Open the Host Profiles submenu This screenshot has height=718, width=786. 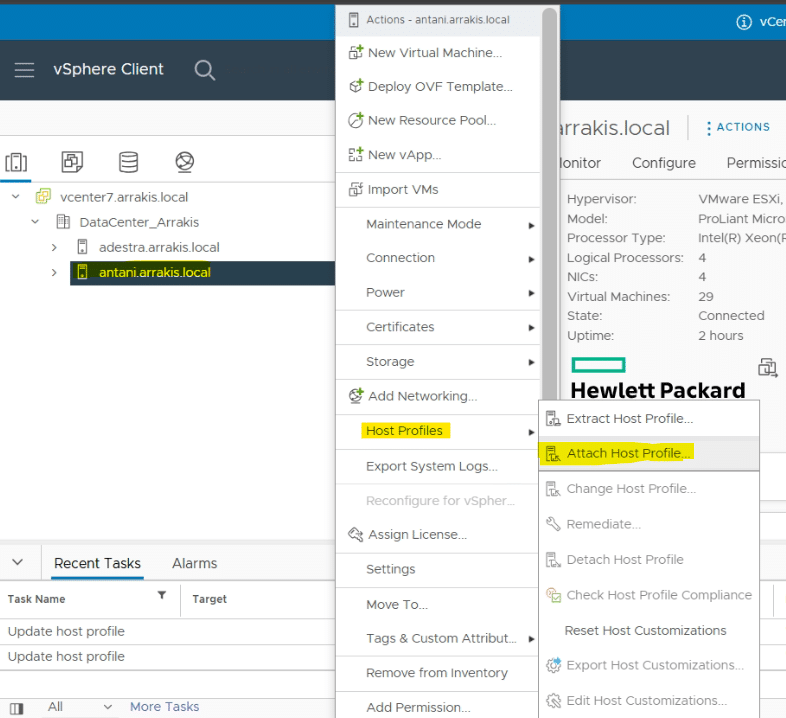pyautogui.click(x=438, y=431)
